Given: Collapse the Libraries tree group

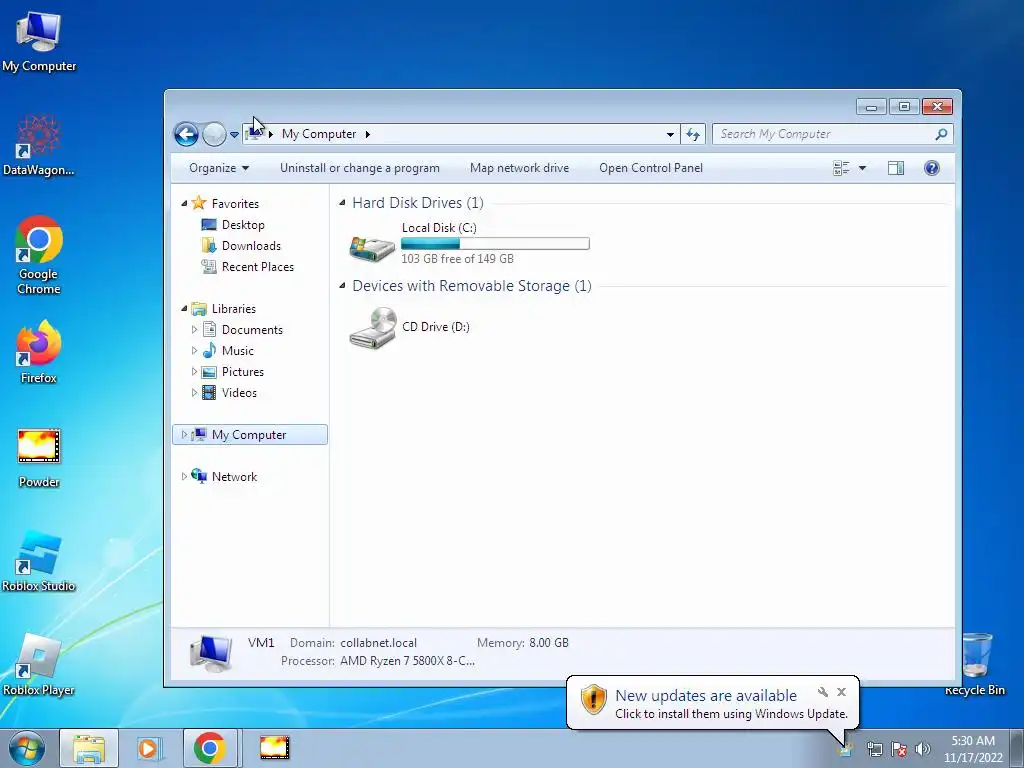Looking at the screenshot, I should (x=184, y=309).
